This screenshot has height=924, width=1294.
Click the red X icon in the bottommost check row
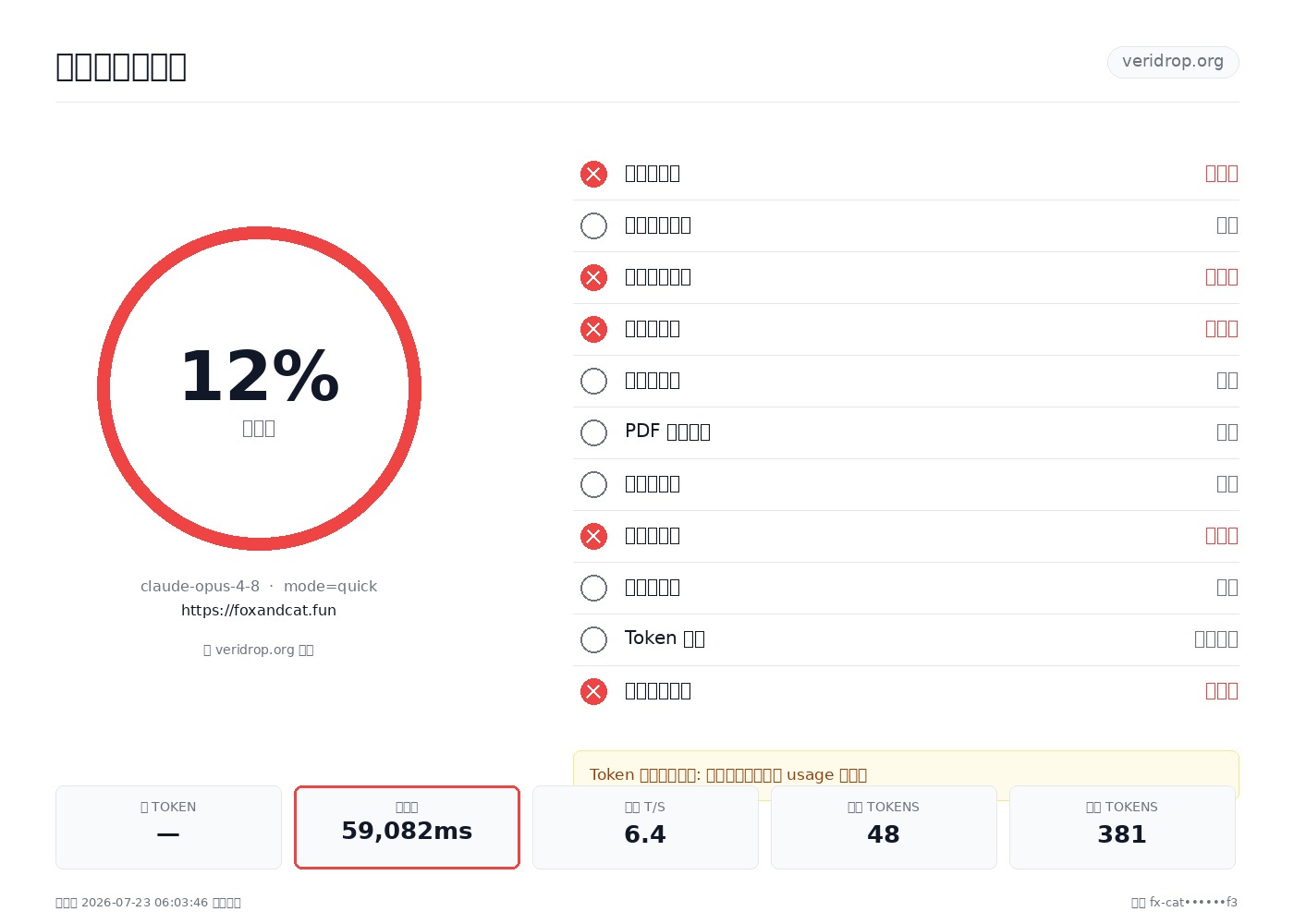593,691
